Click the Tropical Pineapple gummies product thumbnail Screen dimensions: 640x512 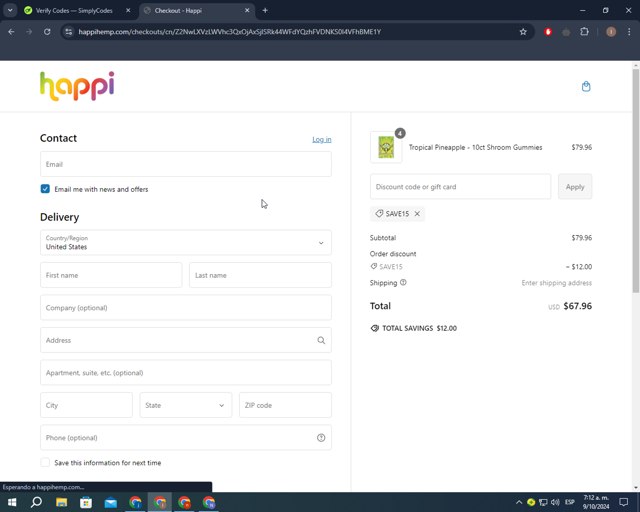(x=386, y=147)
